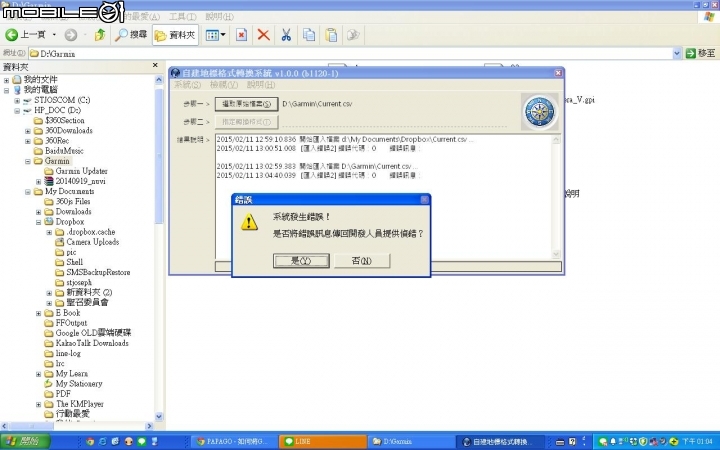This screenshot has height=450, width=720.
Task: Click the Back arrow icon in Explorer
Action: [11, 35]
